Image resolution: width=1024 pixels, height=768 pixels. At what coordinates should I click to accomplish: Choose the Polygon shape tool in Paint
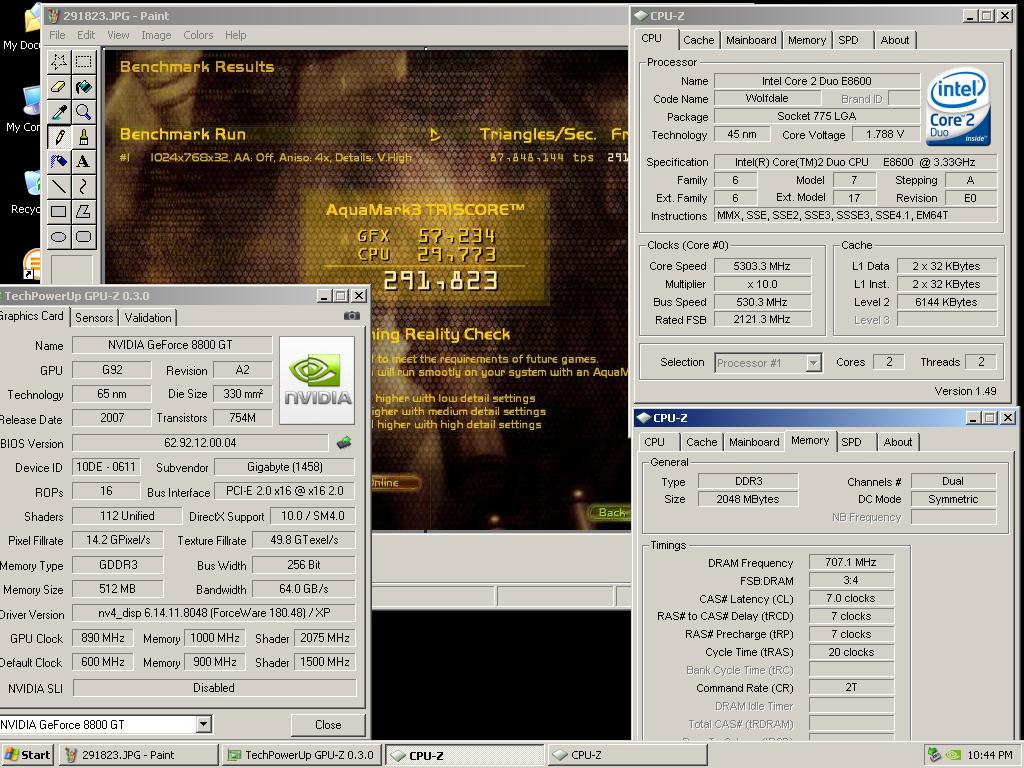[84, 212]
